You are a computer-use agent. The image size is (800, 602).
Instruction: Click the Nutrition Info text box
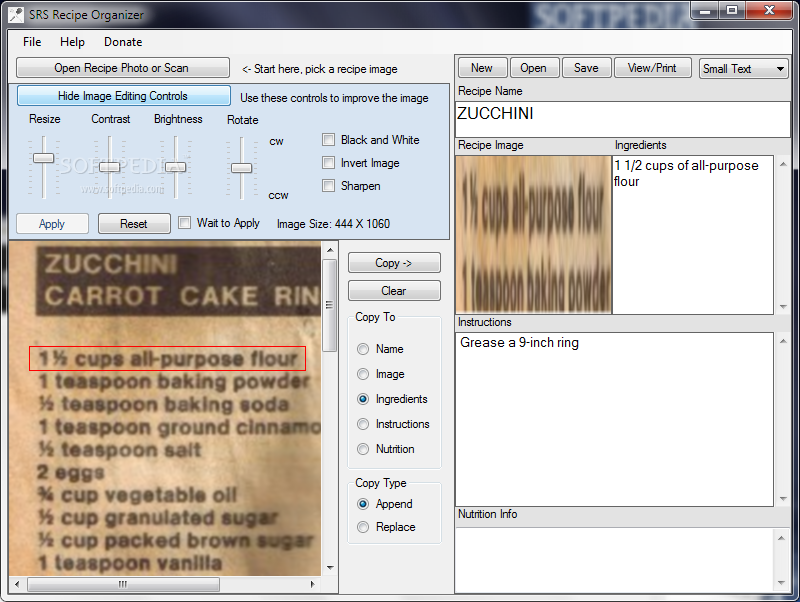[x=614, y=560]
